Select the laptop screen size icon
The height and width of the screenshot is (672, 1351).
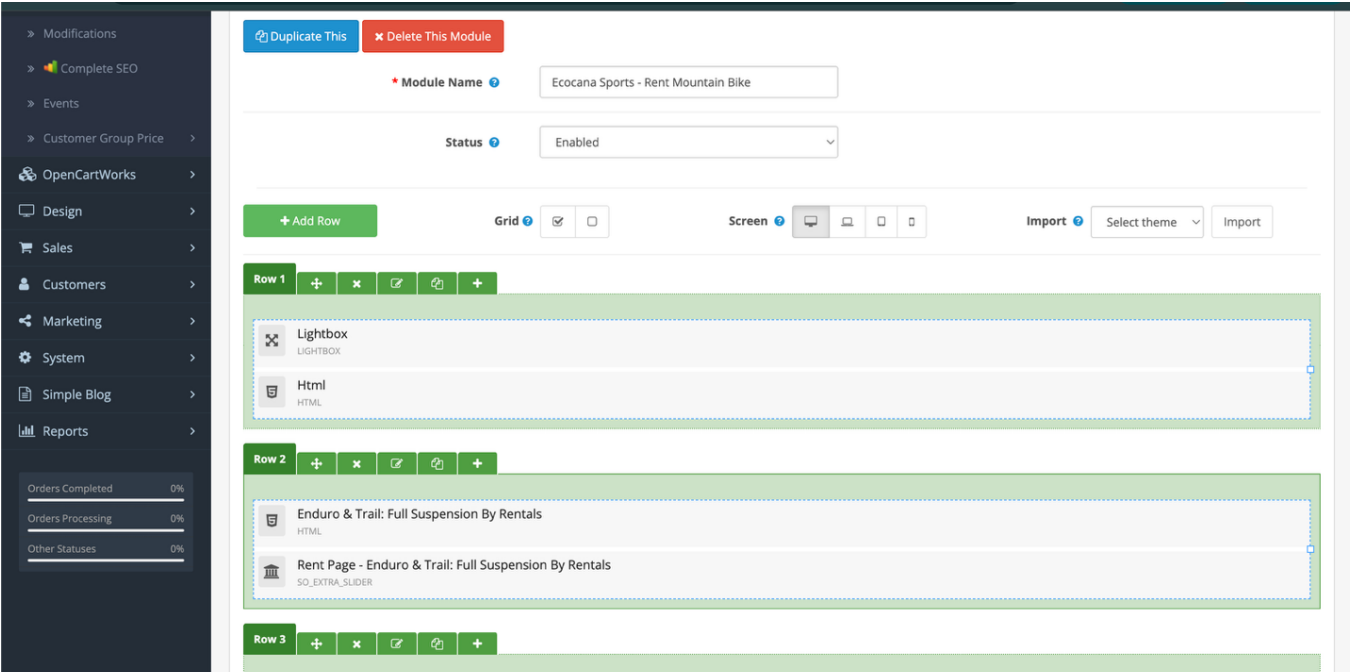click(x=847, y=222)
